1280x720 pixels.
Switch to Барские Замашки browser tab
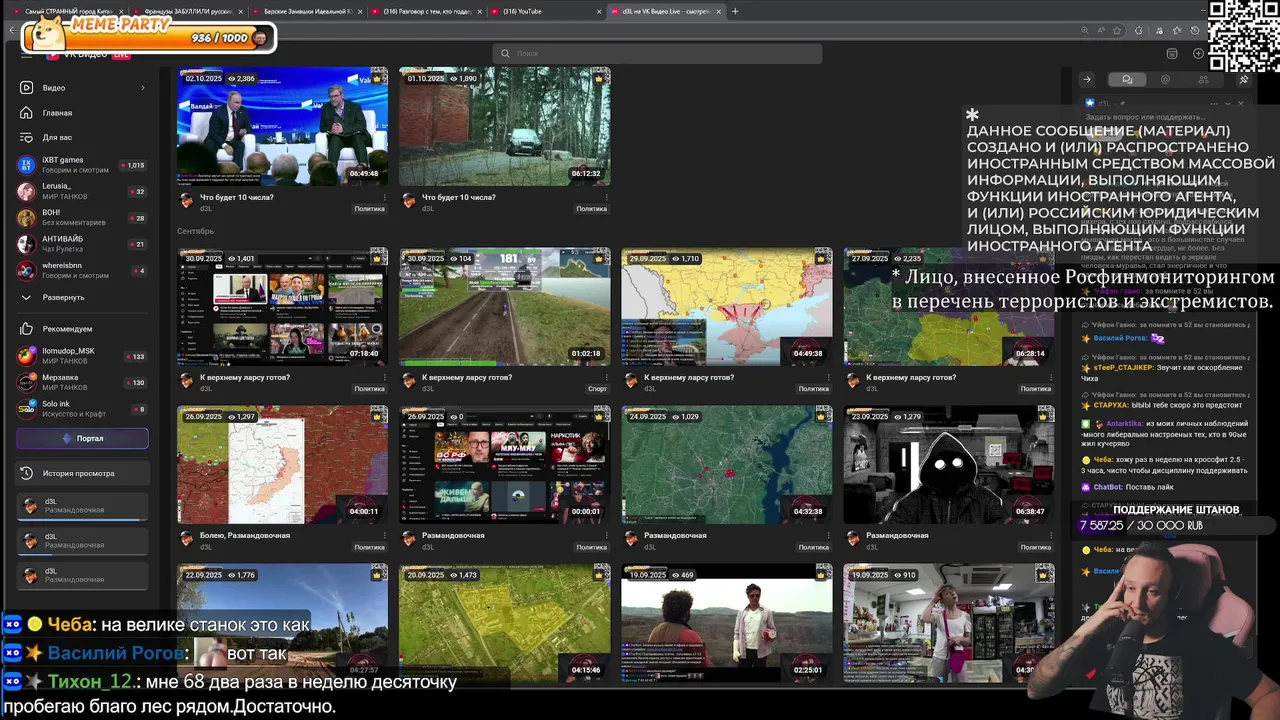(x=307, y=12)
